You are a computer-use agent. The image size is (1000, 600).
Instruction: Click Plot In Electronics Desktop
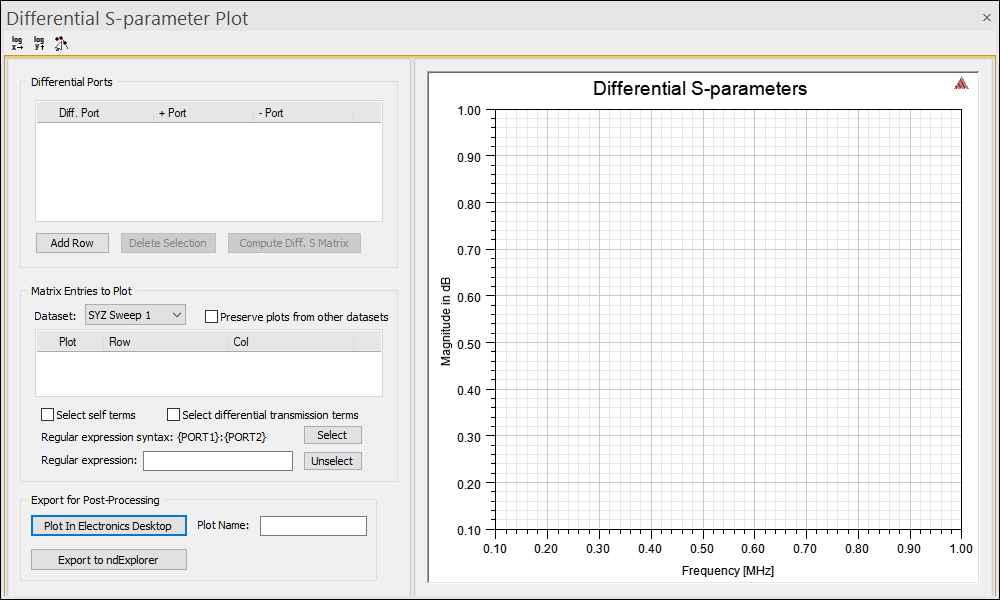pos(108,525)
